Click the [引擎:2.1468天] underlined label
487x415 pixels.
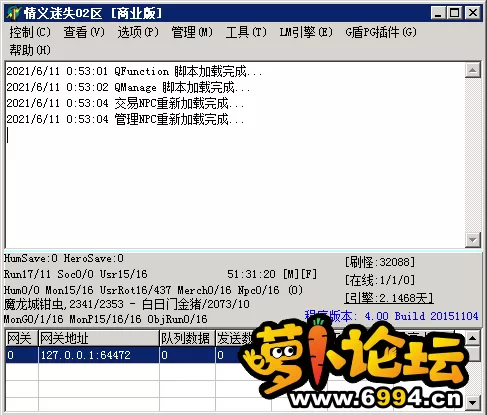(x=389, y=298)
